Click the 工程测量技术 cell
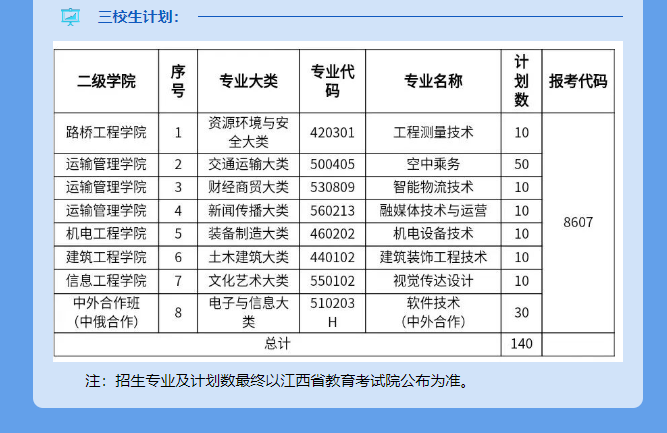Image resolution: width=667 pixels, height=433 pixels. click(x=433, y=133)
